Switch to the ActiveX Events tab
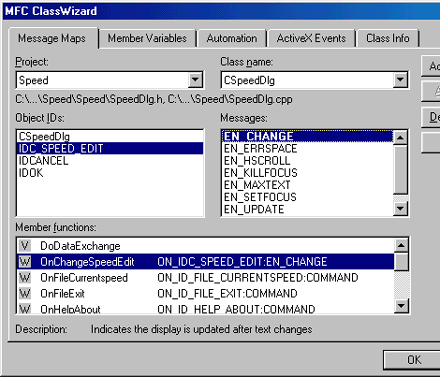Viewport: 440px width, 377px height. 311,38
